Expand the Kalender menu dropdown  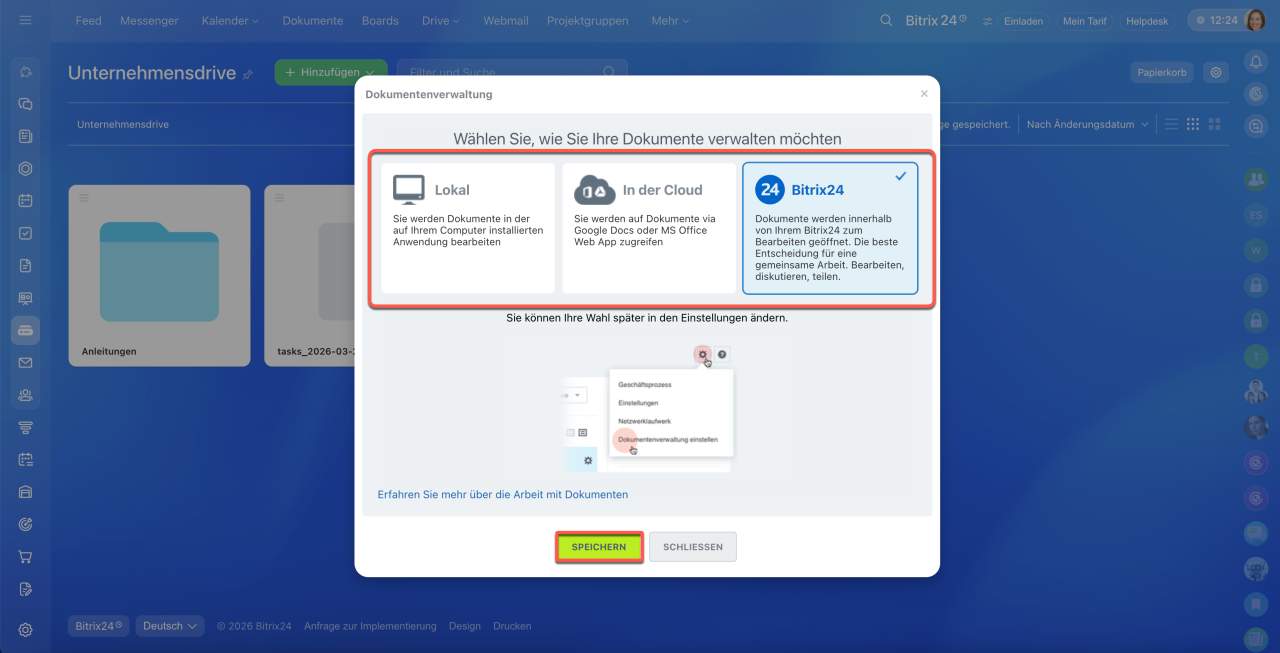(x=230, y=21)
